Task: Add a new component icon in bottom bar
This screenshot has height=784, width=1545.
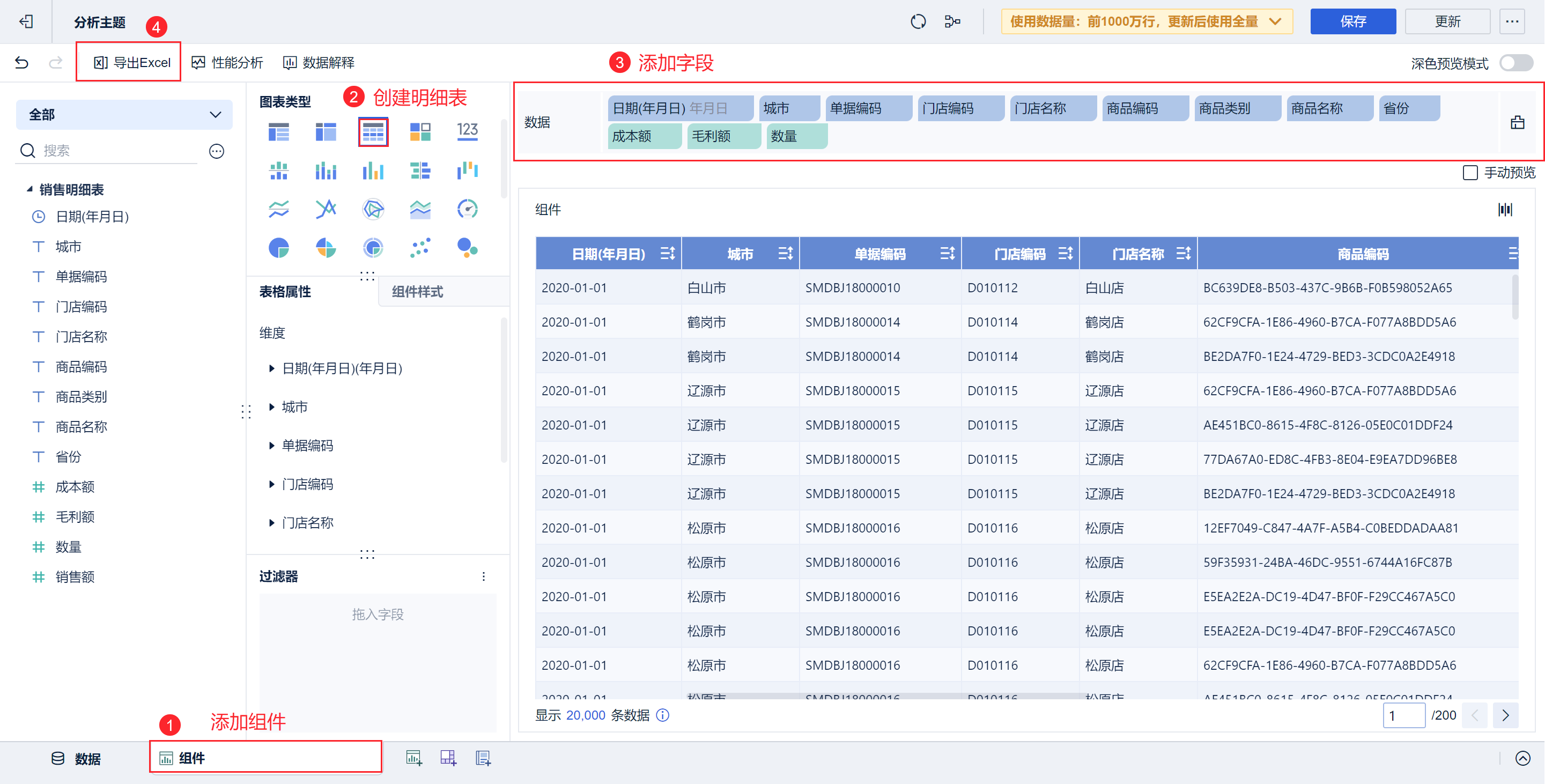Action: click(414, 758)
